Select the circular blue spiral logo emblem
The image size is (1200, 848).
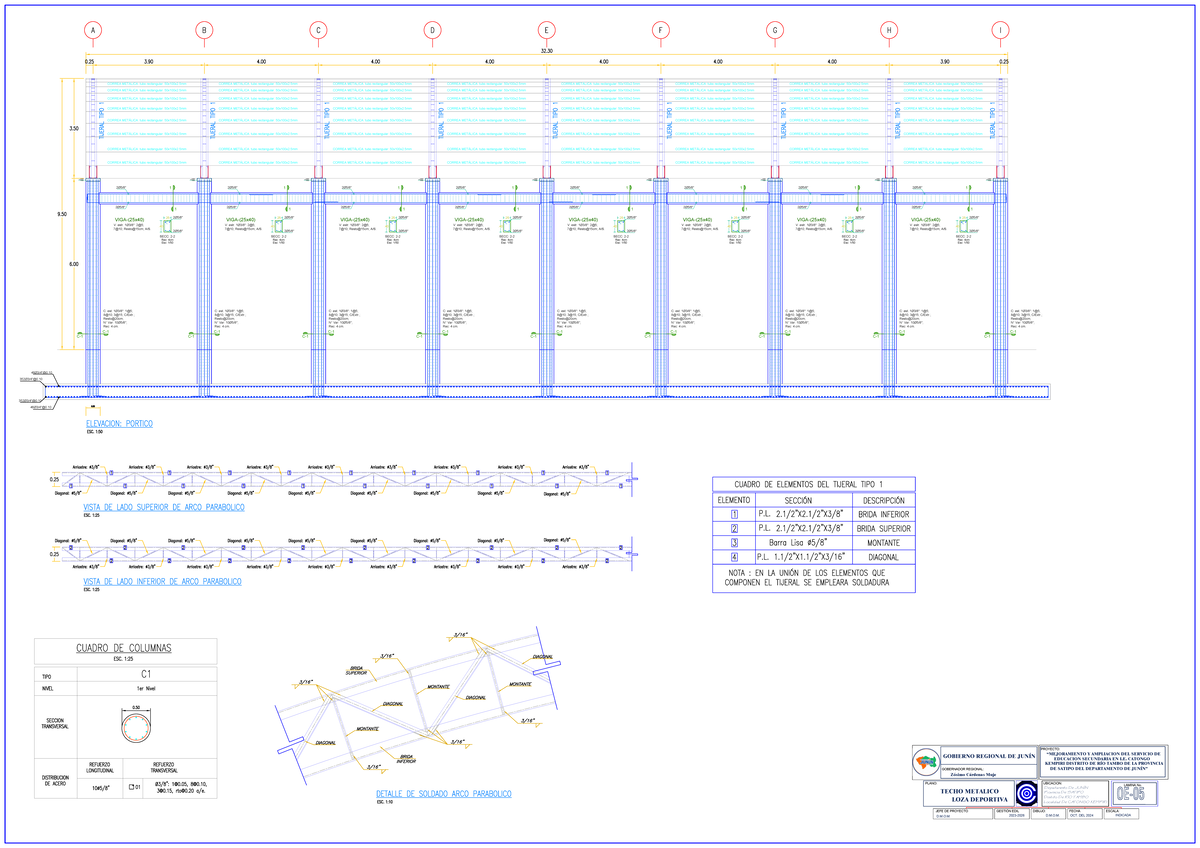1026,793
